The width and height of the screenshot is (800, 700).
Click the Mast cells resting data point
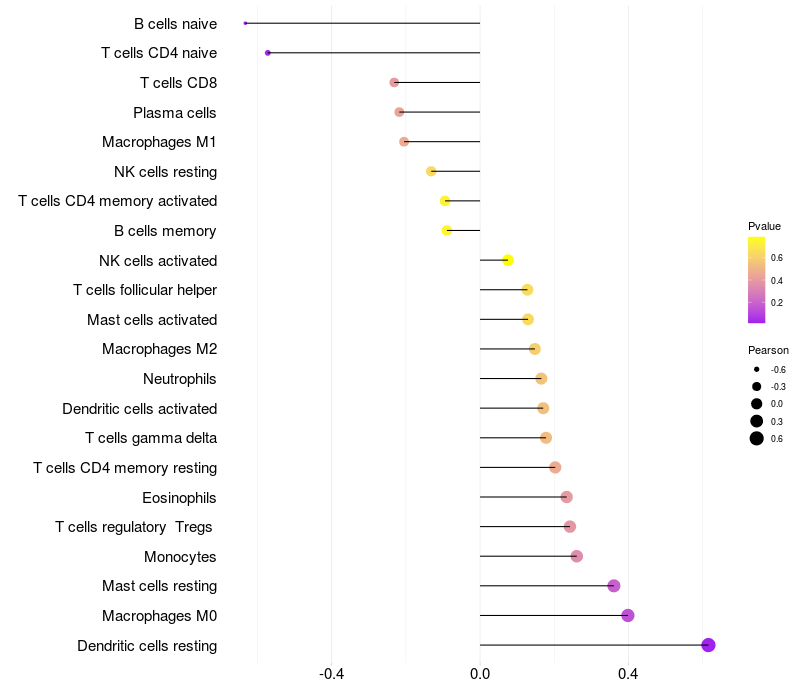tap(614, 586)
